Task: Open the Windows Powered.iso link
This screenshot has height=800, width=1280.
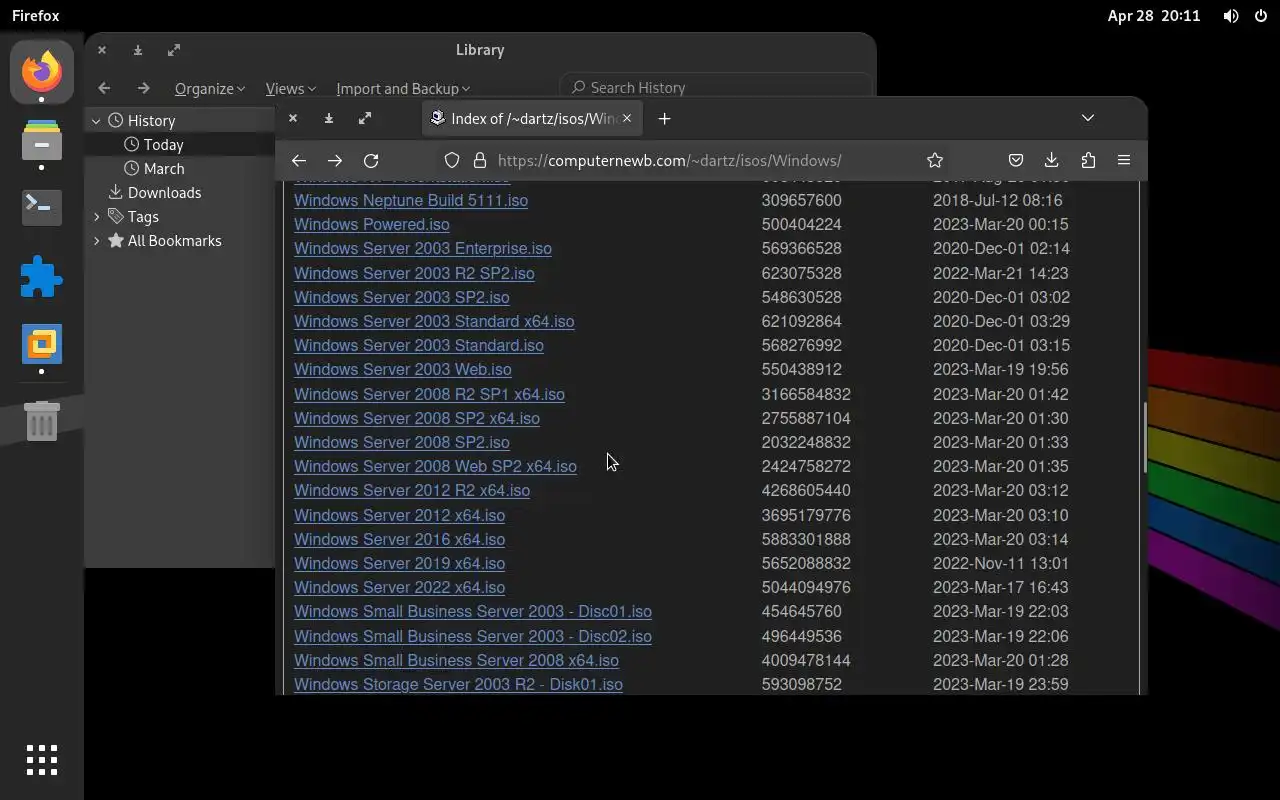Action: point(372,224)
